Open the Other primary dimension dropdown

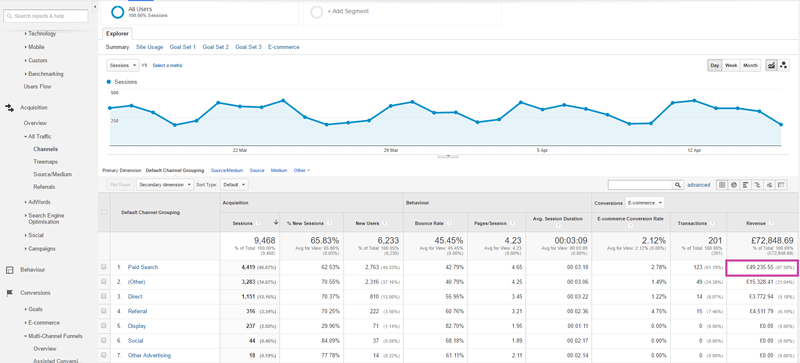coord(302,171)
